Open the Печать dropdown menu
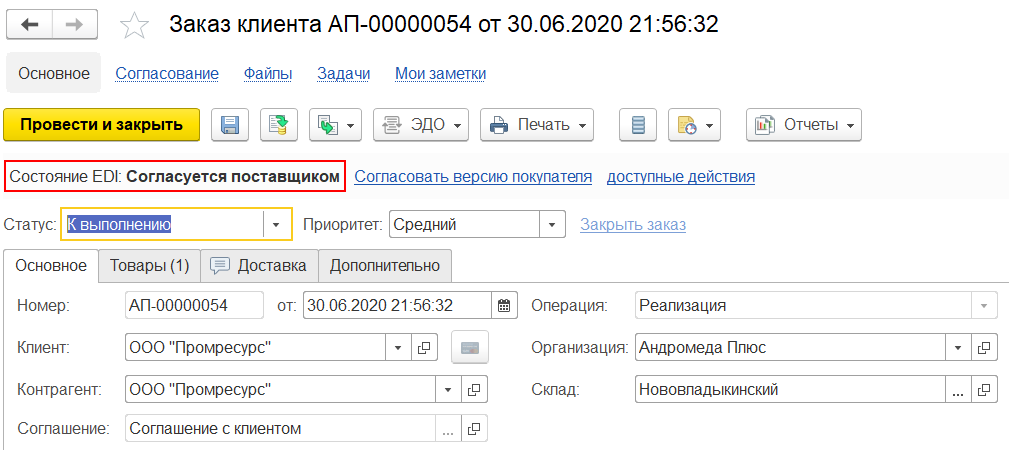This screenshot has width=1009, height=450. (538, 125)
